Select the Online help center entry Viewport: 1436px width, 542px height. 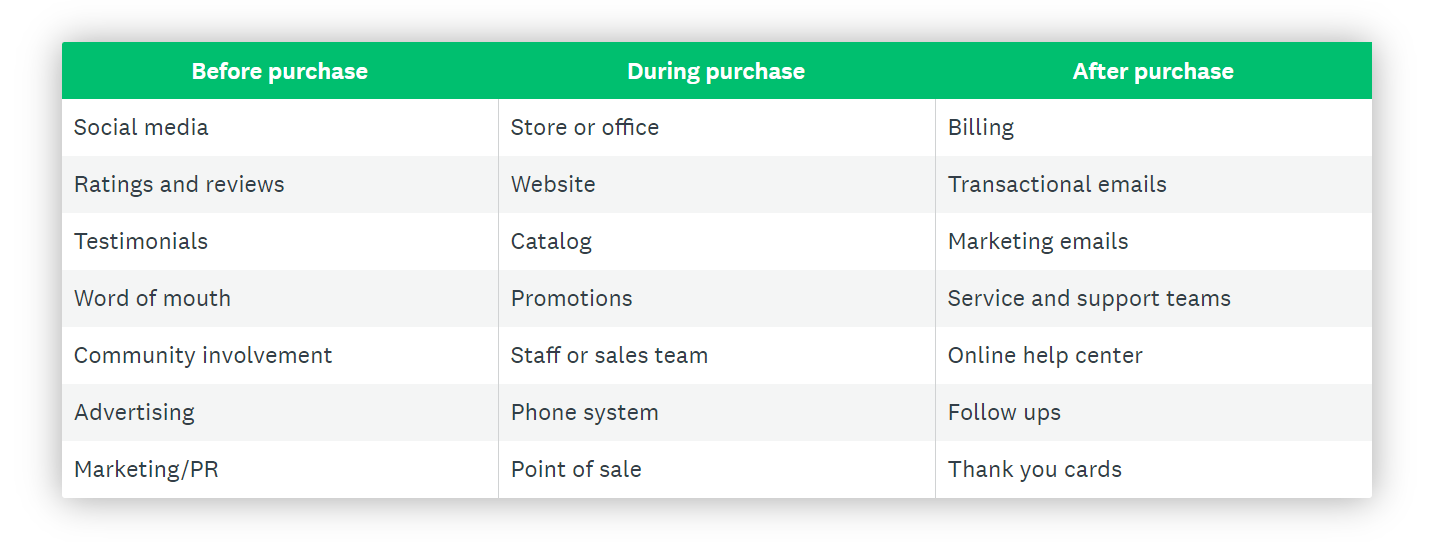1045,356
